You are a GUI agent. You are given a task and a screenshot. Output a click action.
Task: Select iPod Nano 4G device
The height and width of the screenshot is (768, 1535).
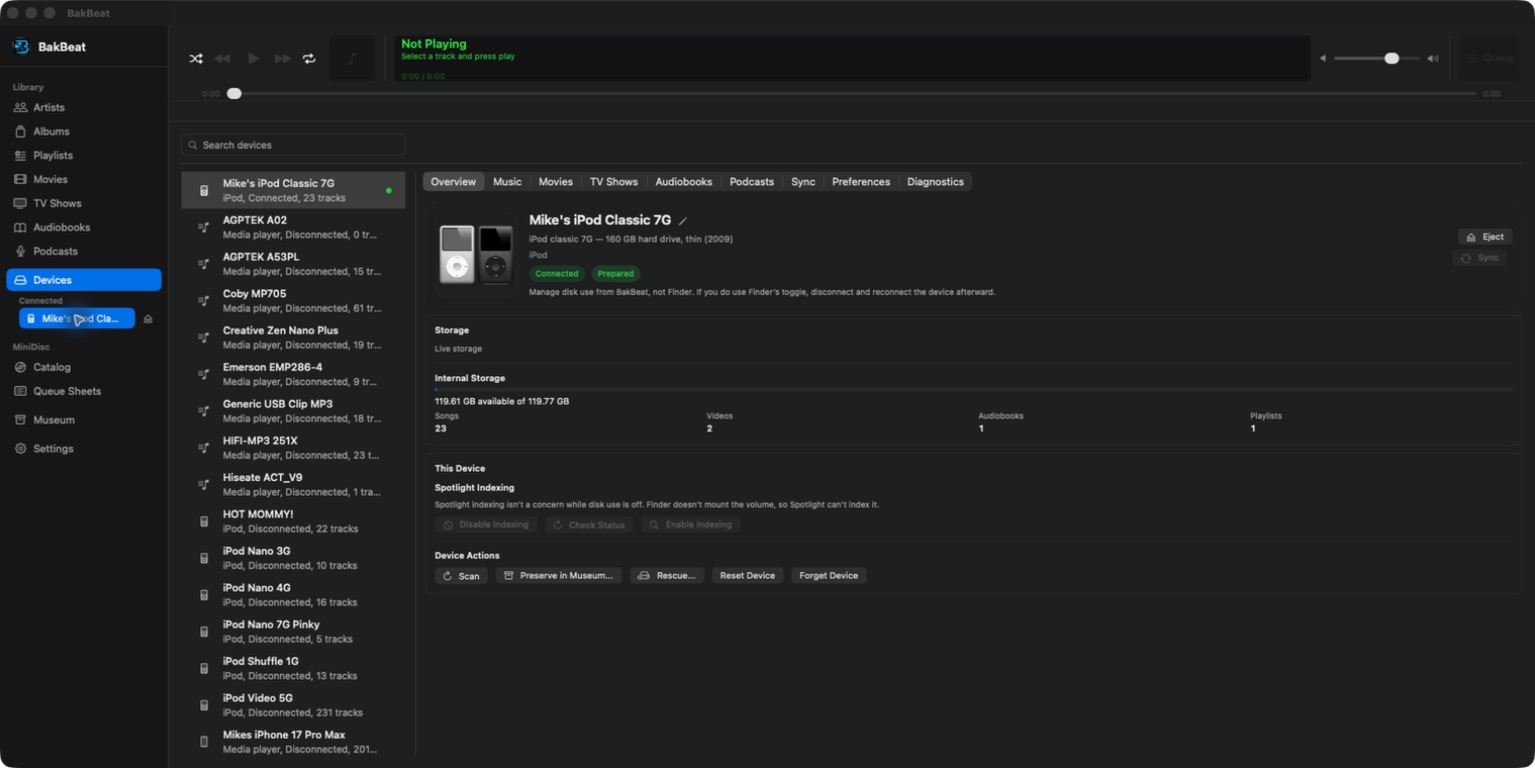[293, 595]
